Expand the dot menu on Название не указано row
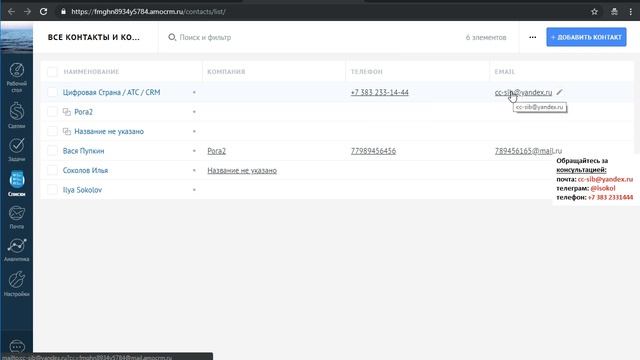 194,131
